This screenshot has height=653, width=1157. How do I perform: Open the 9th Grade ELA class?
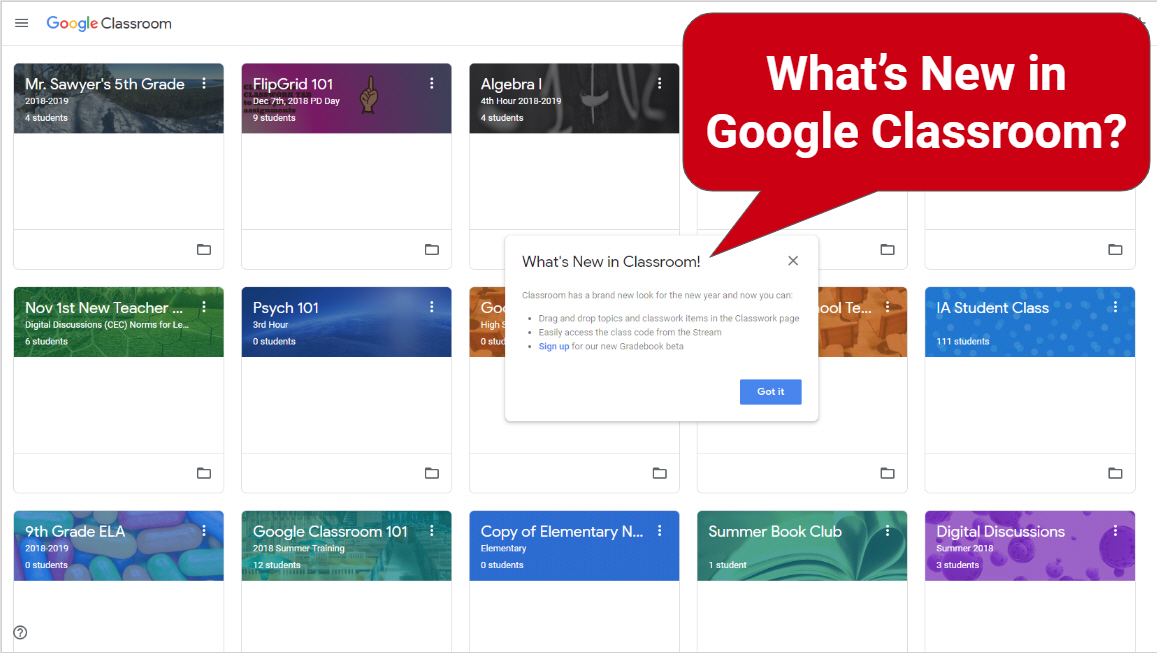(75, 531)
